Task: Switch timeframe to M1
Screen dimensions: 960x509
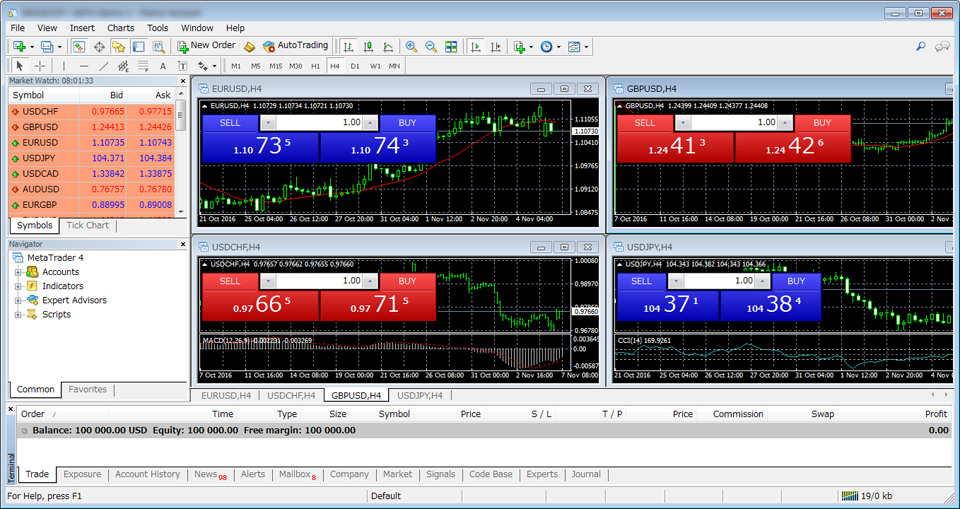Action: coord(236,66)
